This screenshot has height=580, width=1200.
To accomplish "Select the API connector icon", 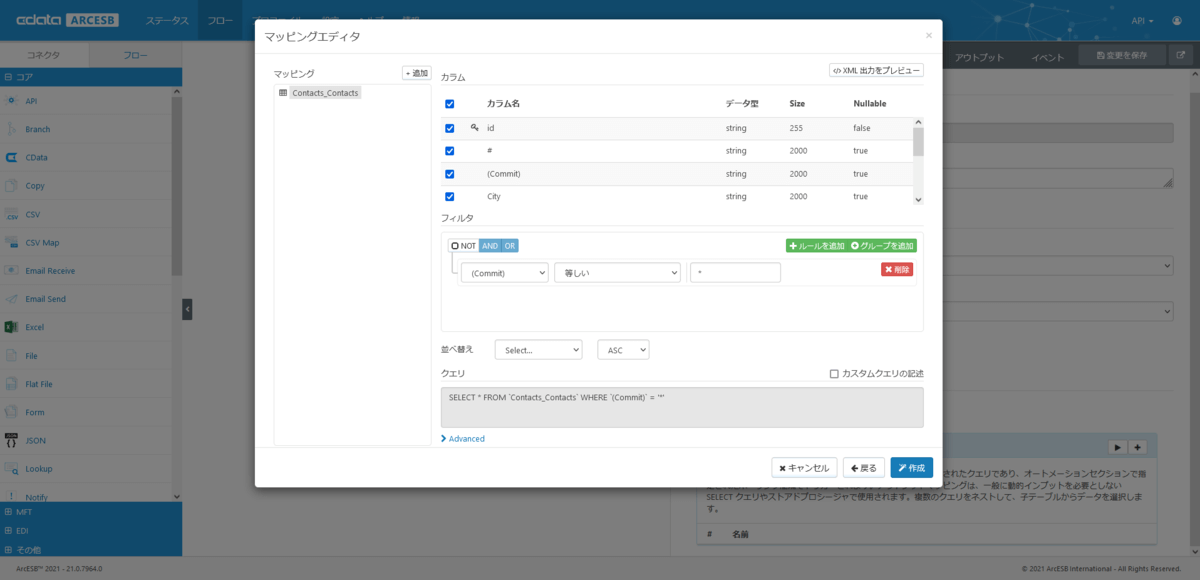I will [12, 101].
